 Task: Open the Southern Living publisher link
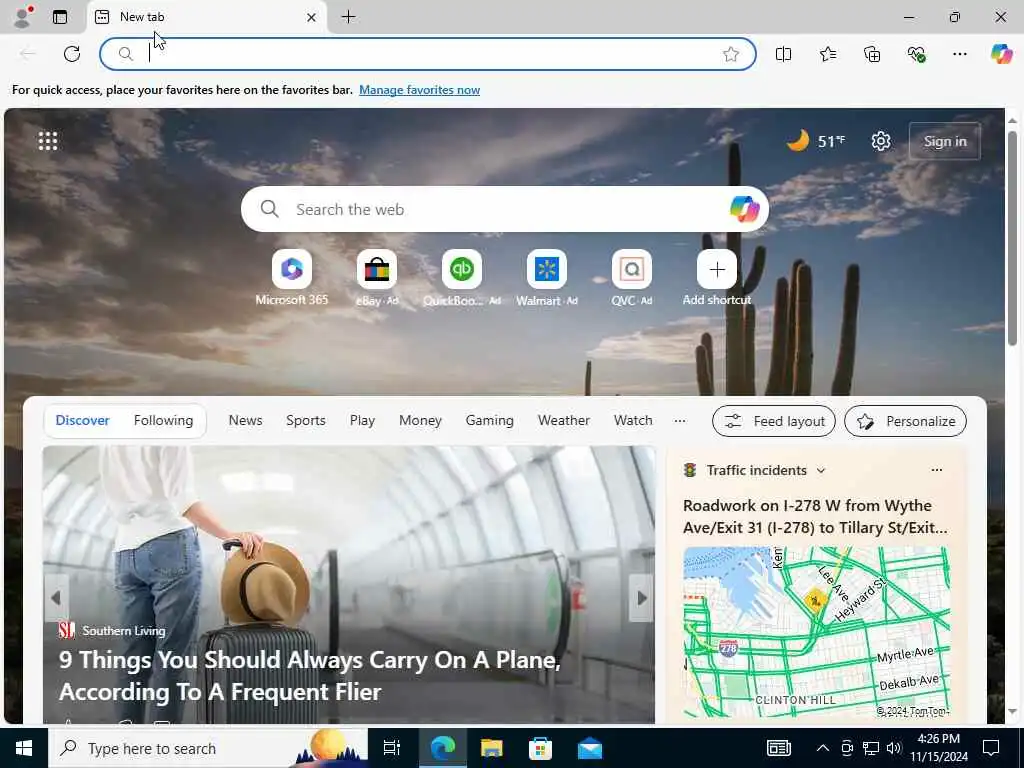tap(112, 630)
